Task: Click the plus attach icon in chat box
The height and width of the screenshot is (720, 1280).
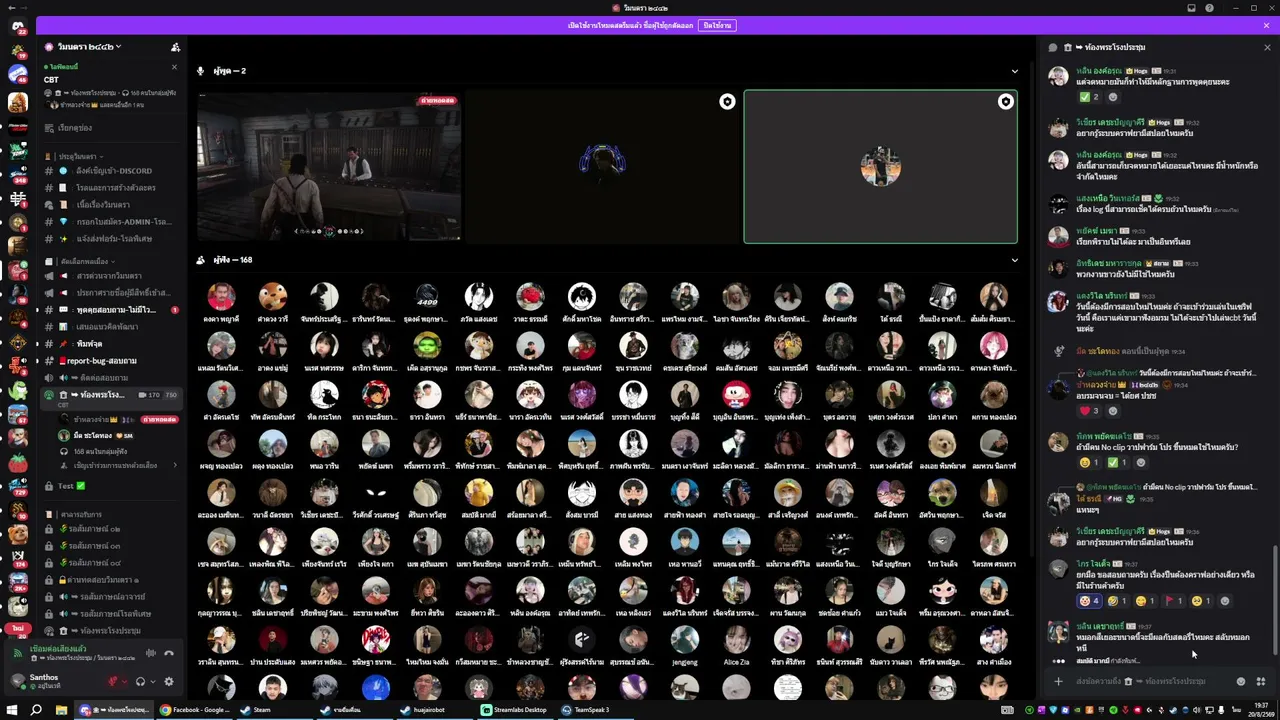Action: [x=1058, y=681]
